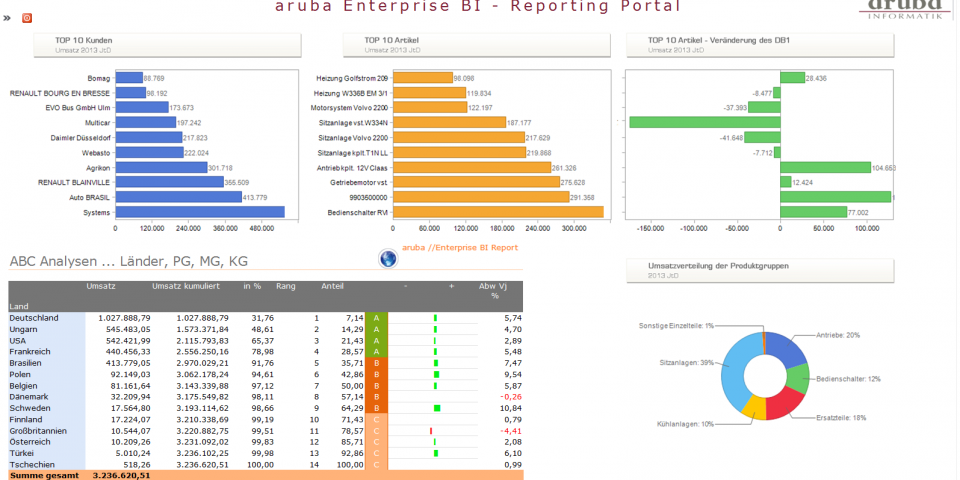Viewport: 960px width, 480px height.
Task: Click the red target icon at top left
Action: point(27,18)
